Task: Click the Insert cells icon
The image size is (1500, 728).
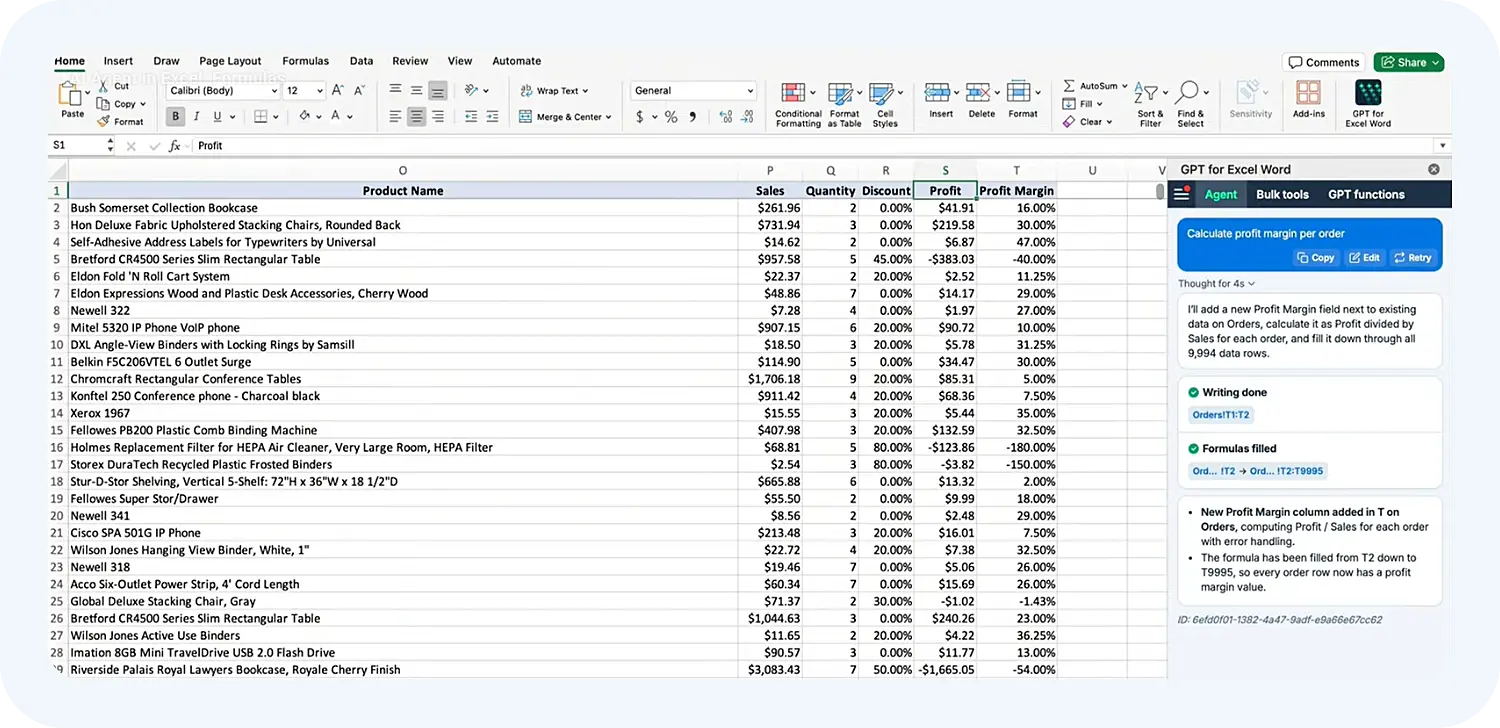Action: [x=938, y=93]
